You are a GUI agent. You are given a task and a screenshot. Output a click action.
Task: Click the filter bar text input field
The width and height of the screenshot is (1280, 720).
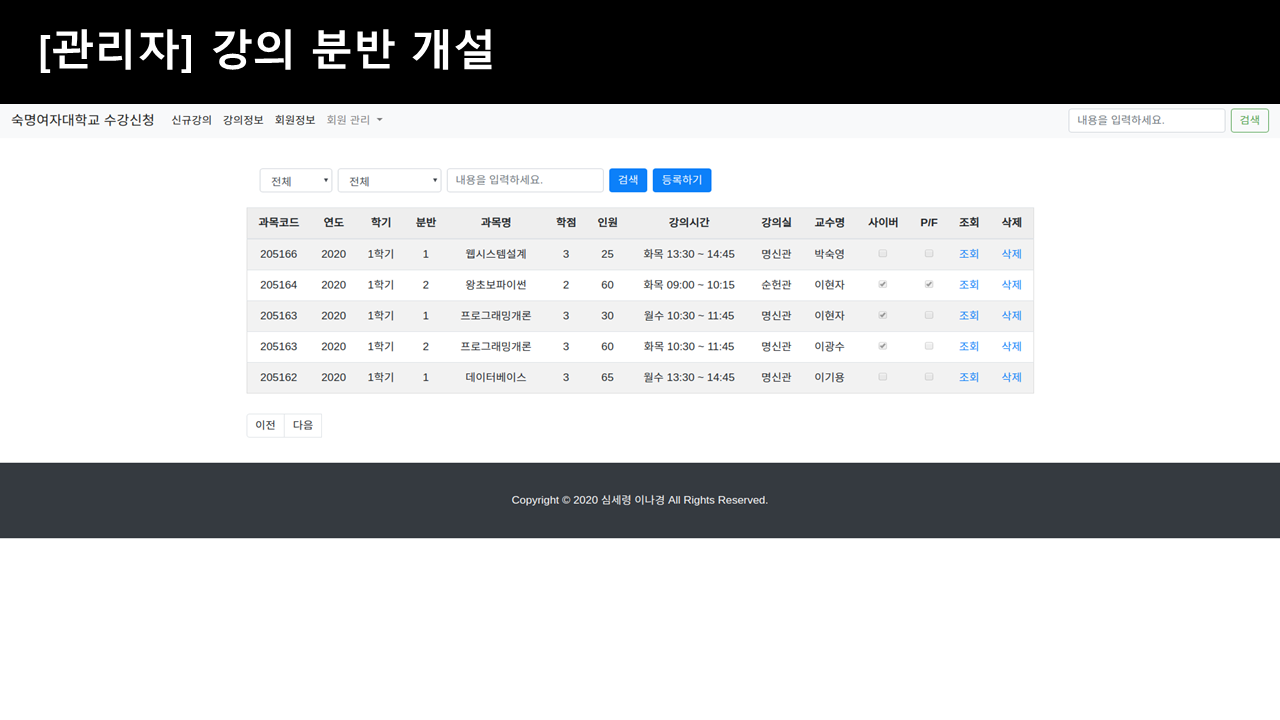click(x=525, y=180)
